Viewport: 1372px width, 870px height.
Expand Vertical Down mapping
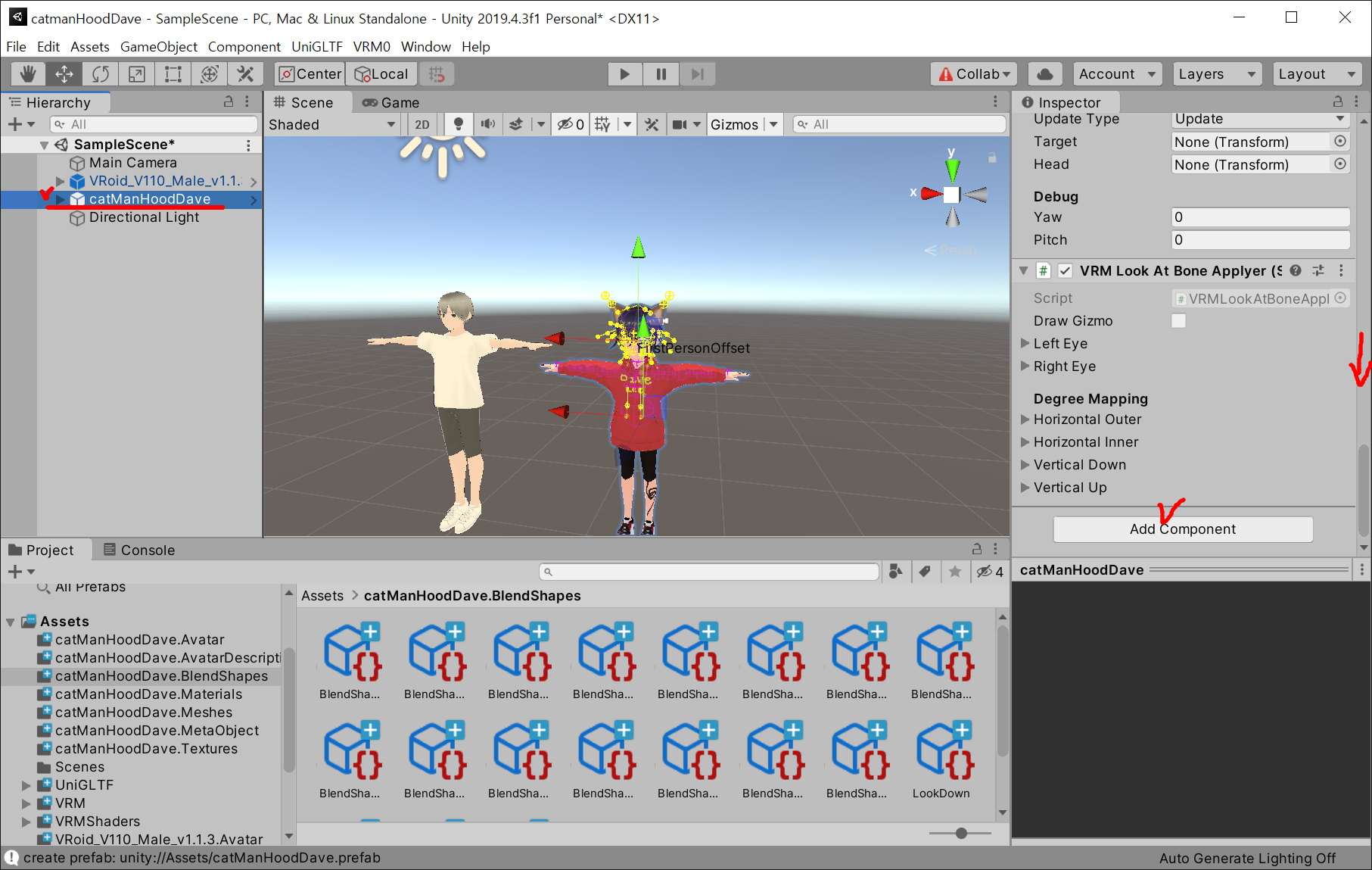pos(1025,464)
